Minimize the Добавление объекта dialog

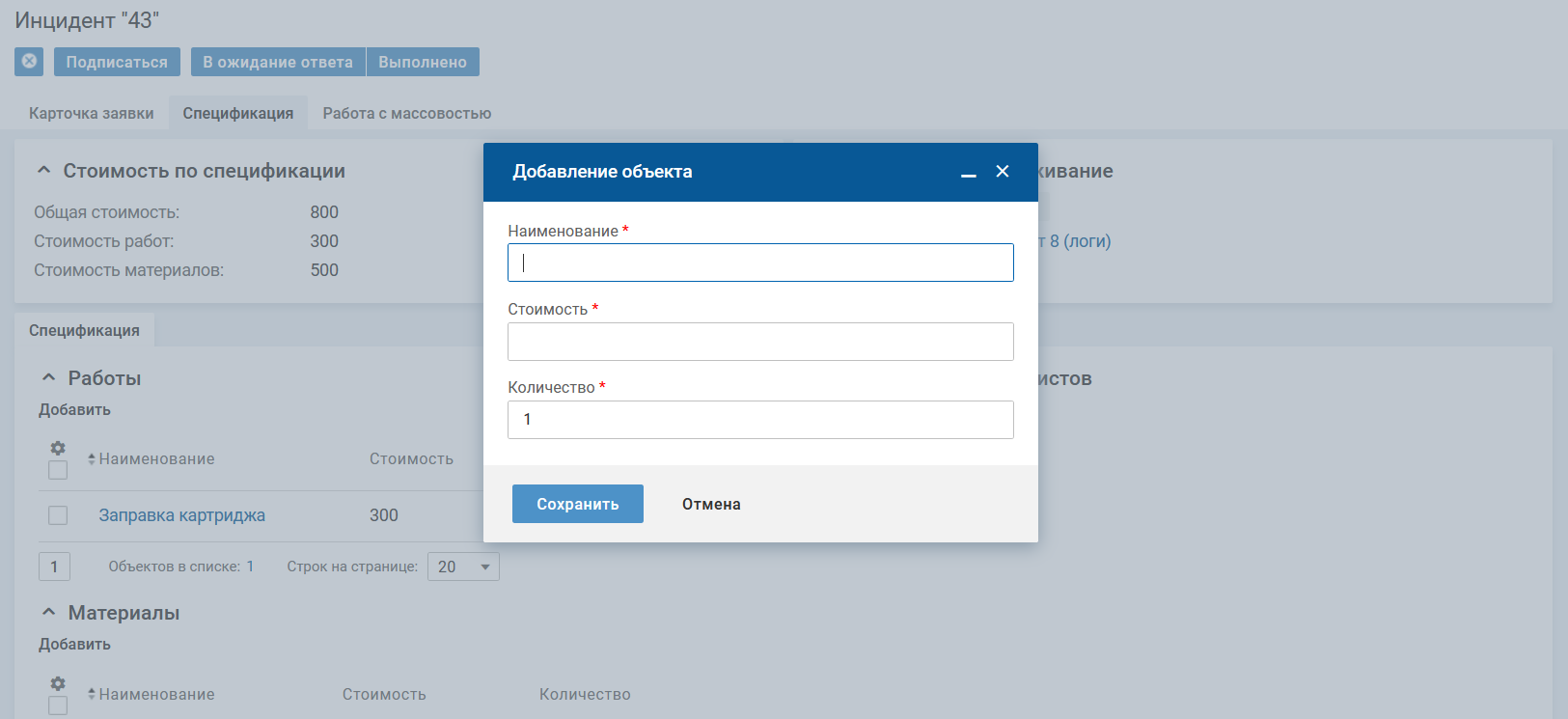(x=969, y=173)
